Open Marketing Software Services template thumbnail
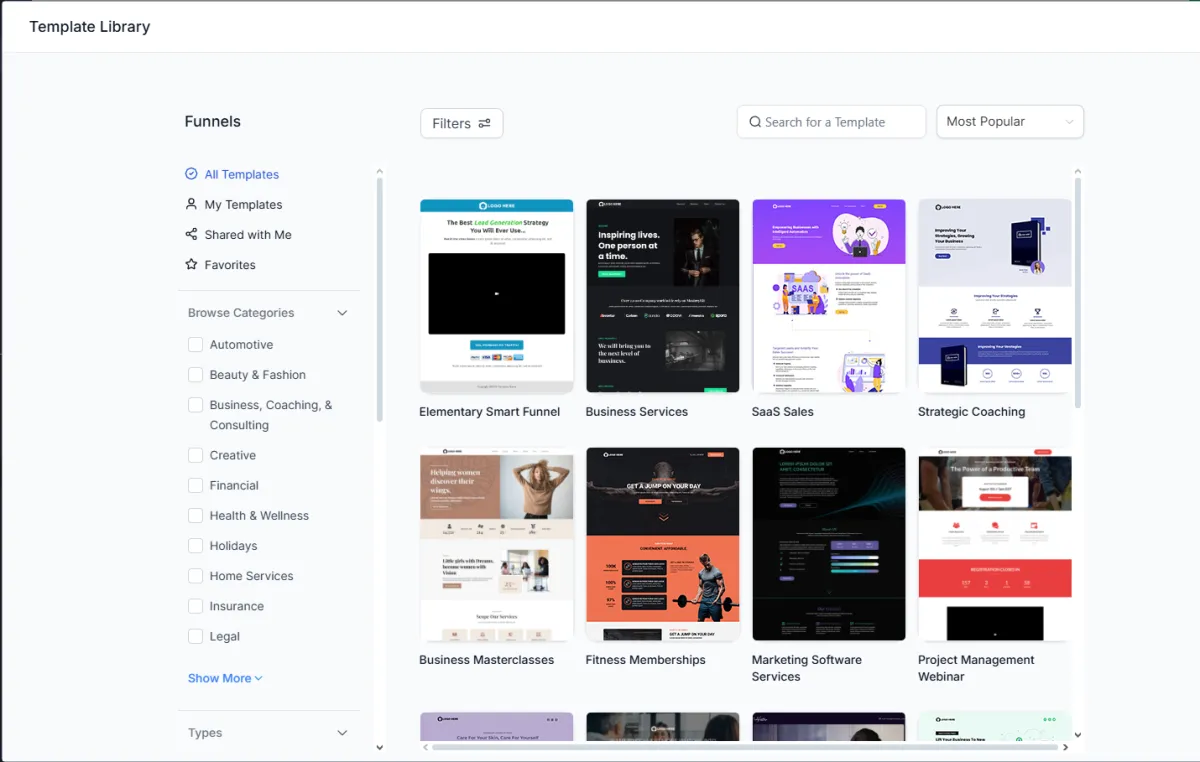 pos(829,544)
